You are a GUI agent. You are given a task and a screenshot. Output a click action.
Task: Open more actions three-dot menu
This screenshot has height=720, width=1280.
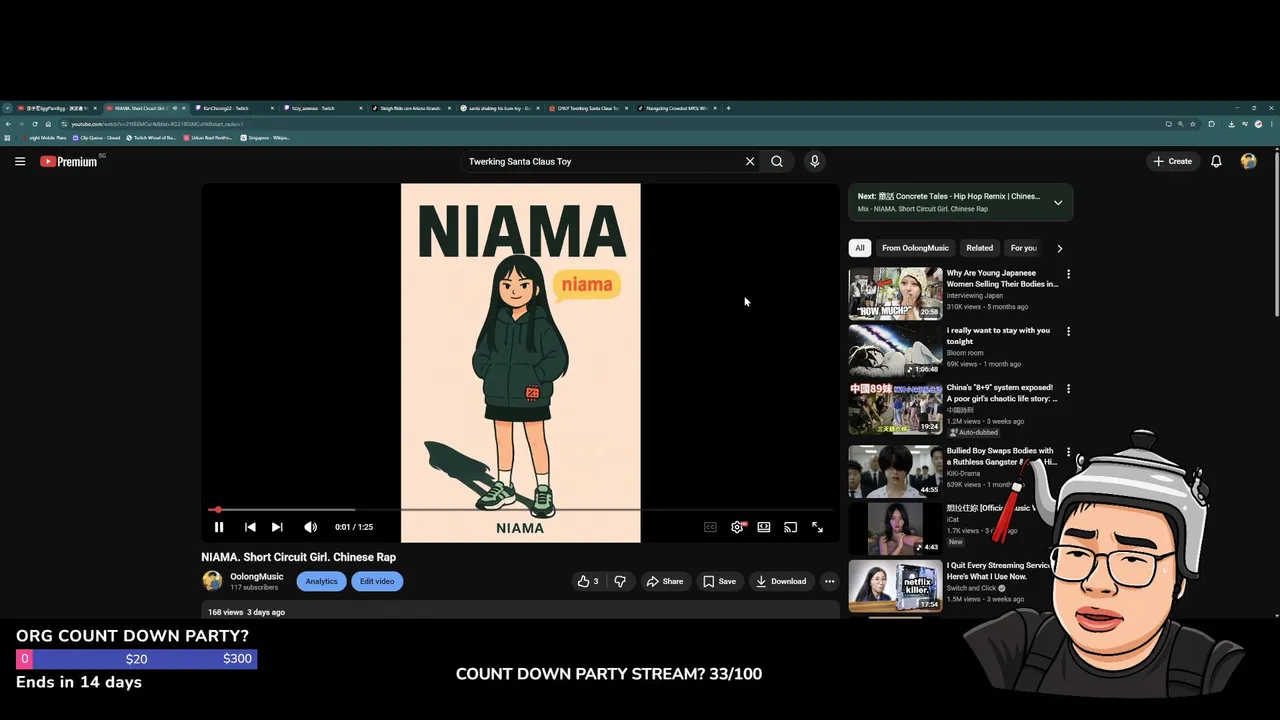(829, 581)
